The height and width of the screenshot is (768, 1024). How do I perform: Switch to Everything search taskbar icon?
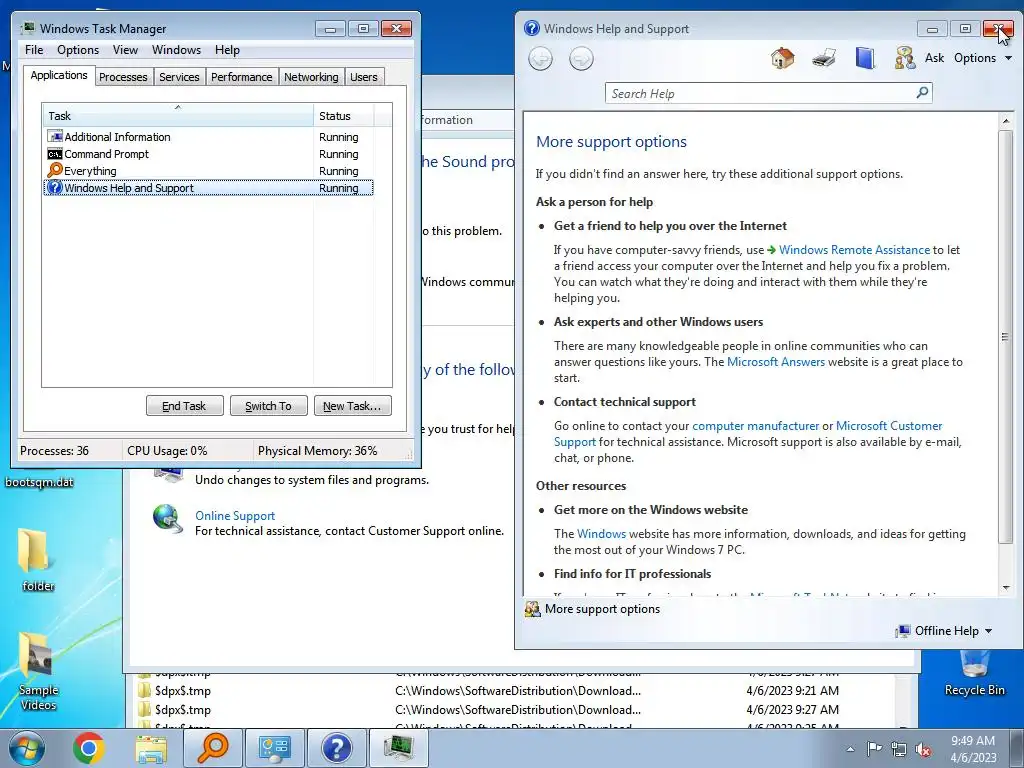[x=213, y=748]
